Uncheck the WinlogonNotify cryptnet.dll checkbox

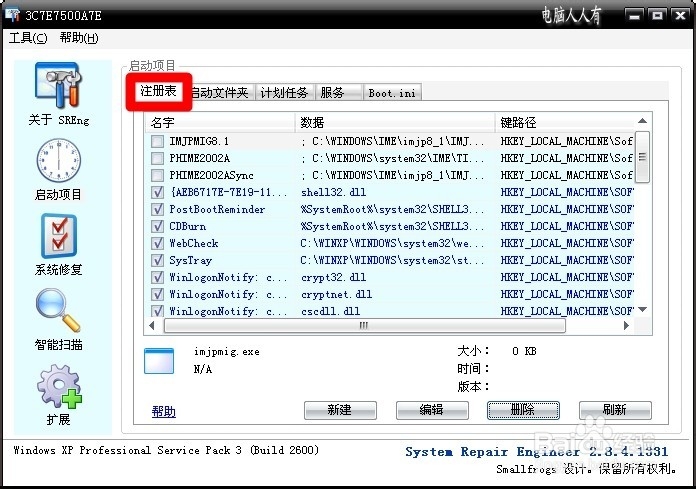(x=157, y=294)
